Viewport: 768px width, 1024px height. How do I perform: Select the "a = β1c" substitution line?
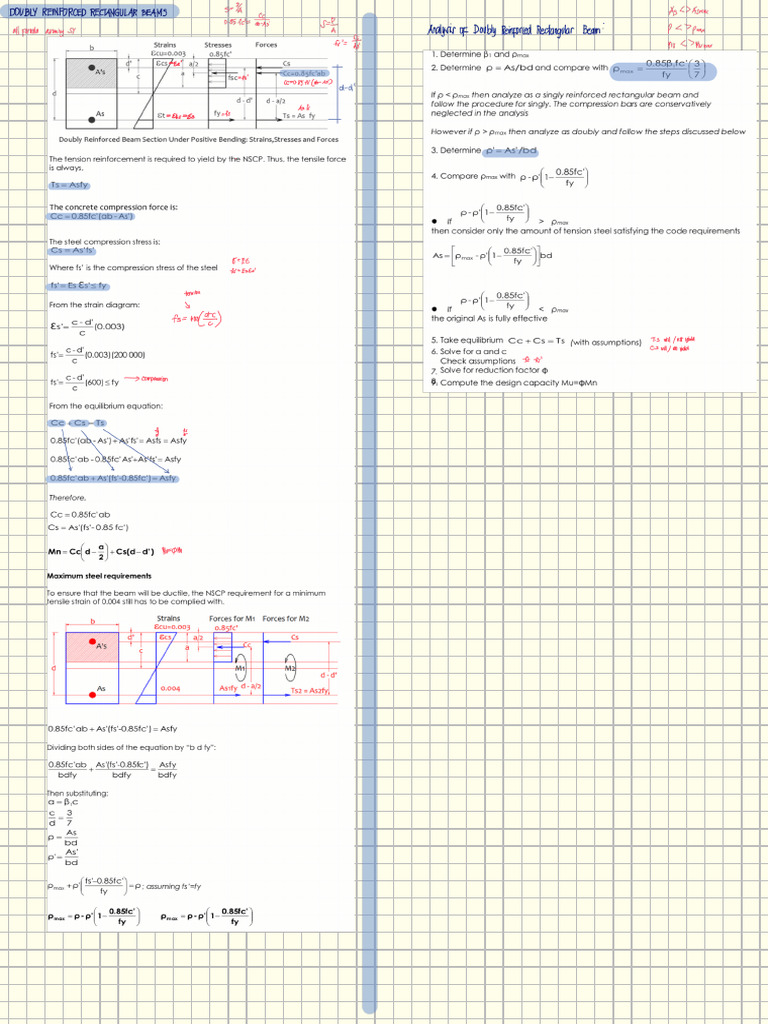pyautogui.click(x=63, y=801)
